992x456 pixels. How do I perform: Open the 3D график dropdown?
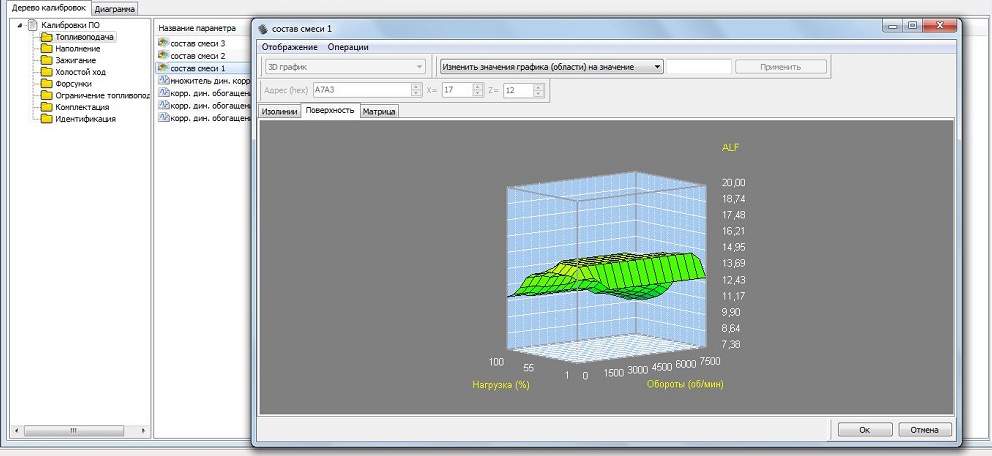click(x=345, y=67)
